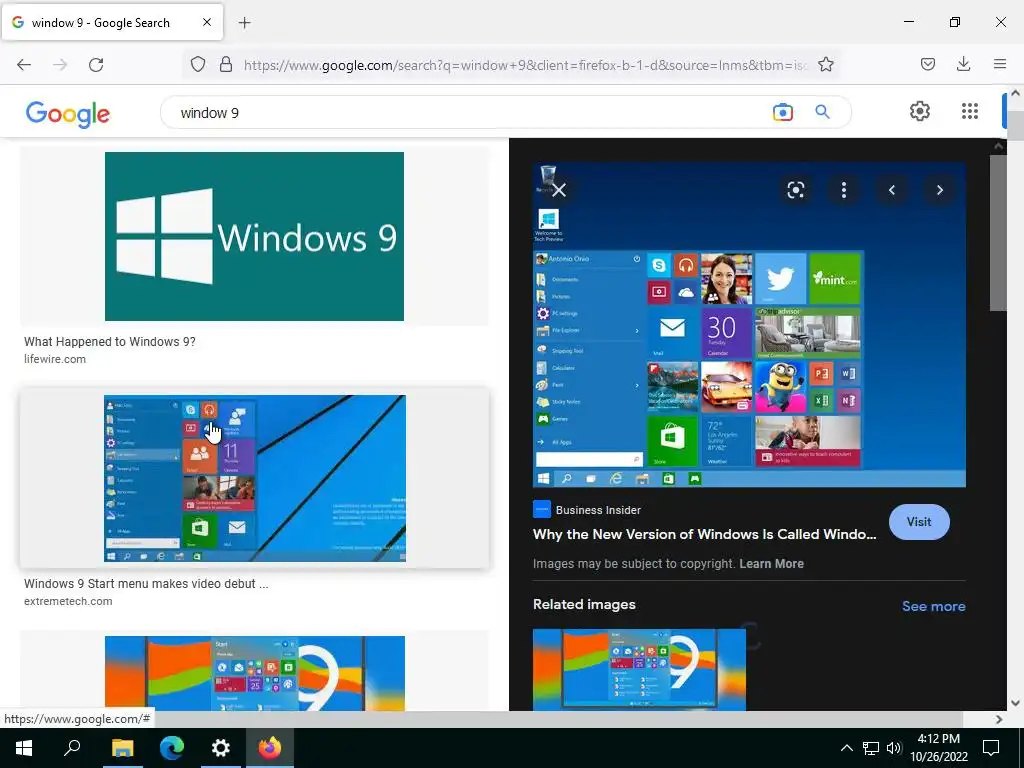The image size is (1024, 768).
Task: Reload the page with the refresh icon
Action: pos(96,65)
